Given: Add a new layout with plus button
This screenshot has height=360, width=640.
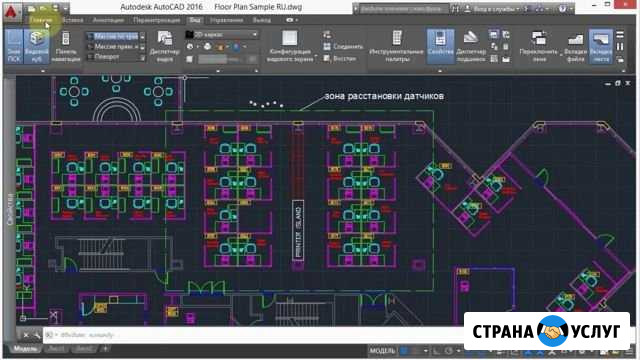Looking at the screenshot, I should point(105,349).
